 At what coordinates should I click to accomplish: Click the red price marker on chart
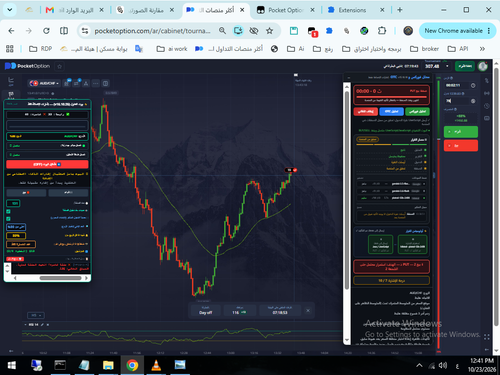pos(290,170)
